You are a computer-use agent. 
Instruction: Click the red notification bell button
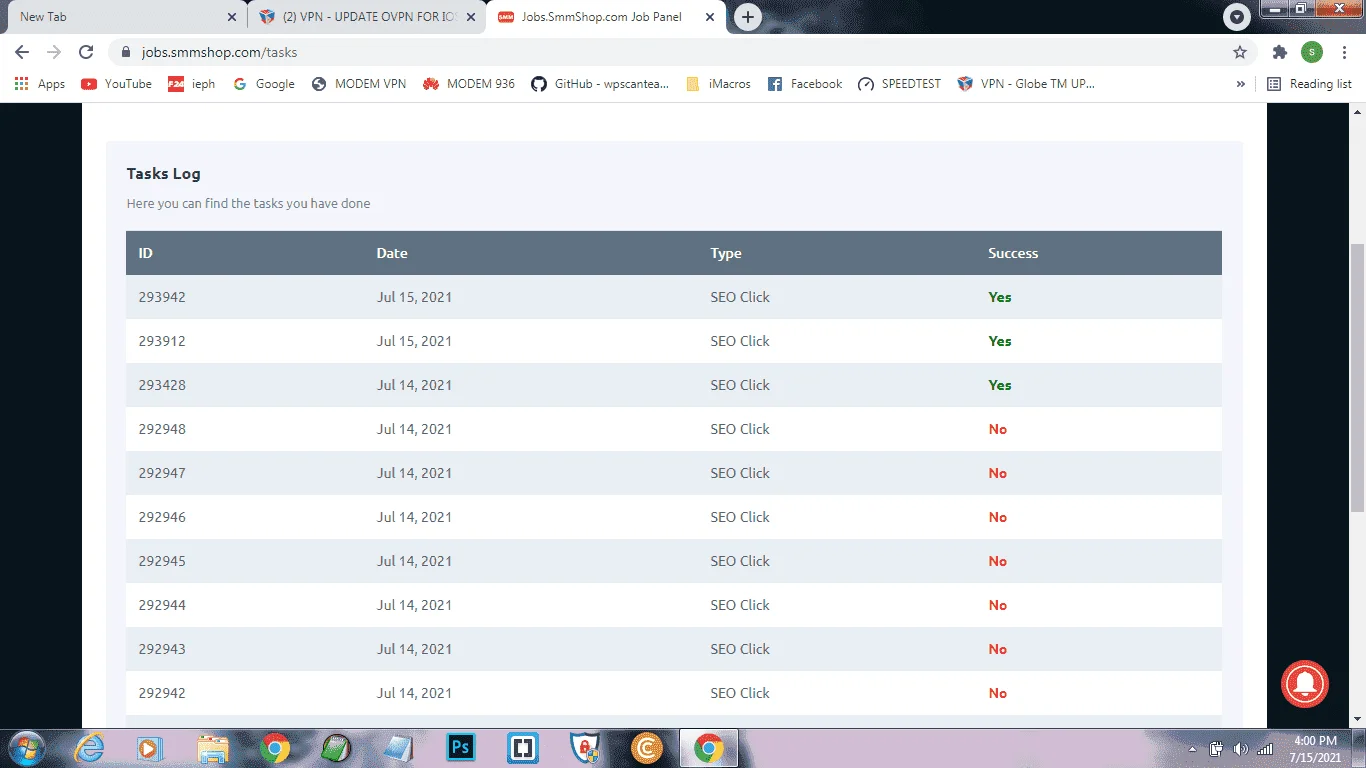[1305, 685]
